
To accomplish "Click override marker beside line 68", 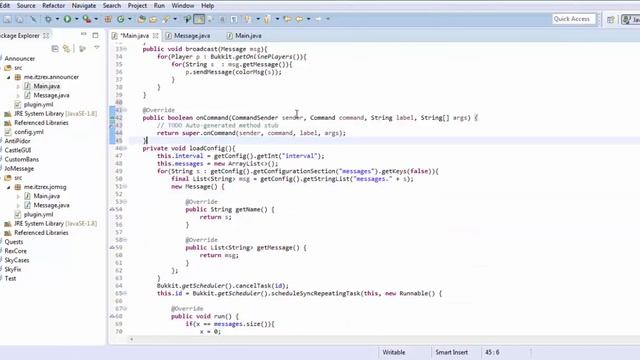I will coord(112,316).
